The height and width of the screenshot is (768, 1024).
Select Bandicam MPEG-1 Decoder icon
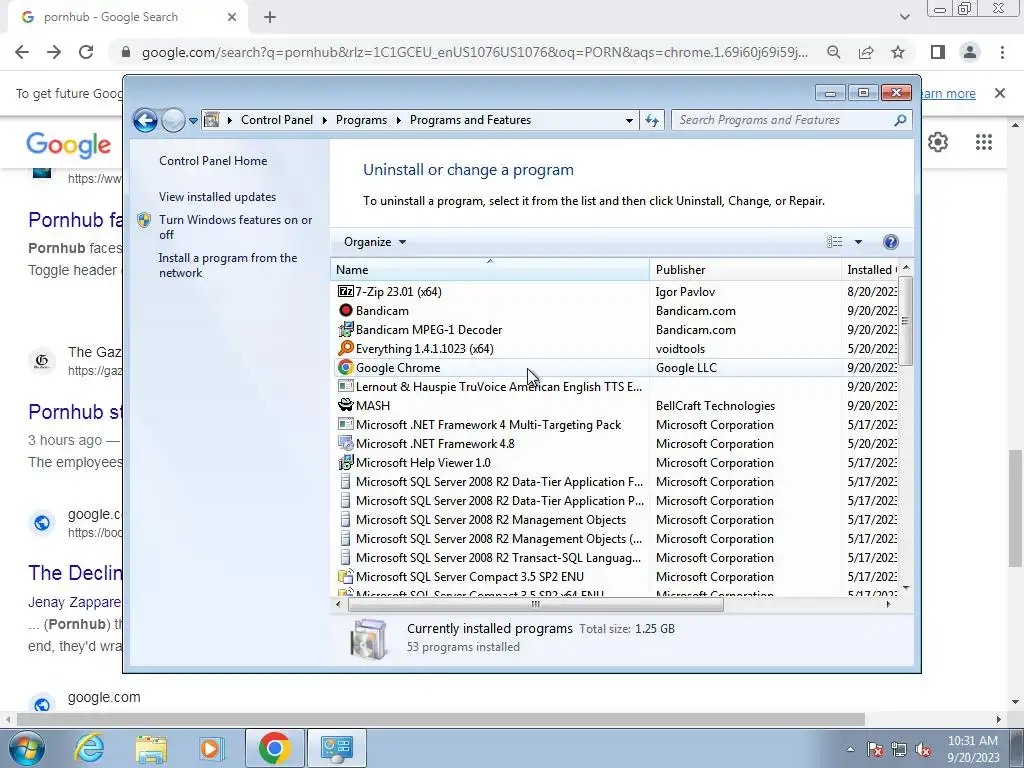click(345, 329)
